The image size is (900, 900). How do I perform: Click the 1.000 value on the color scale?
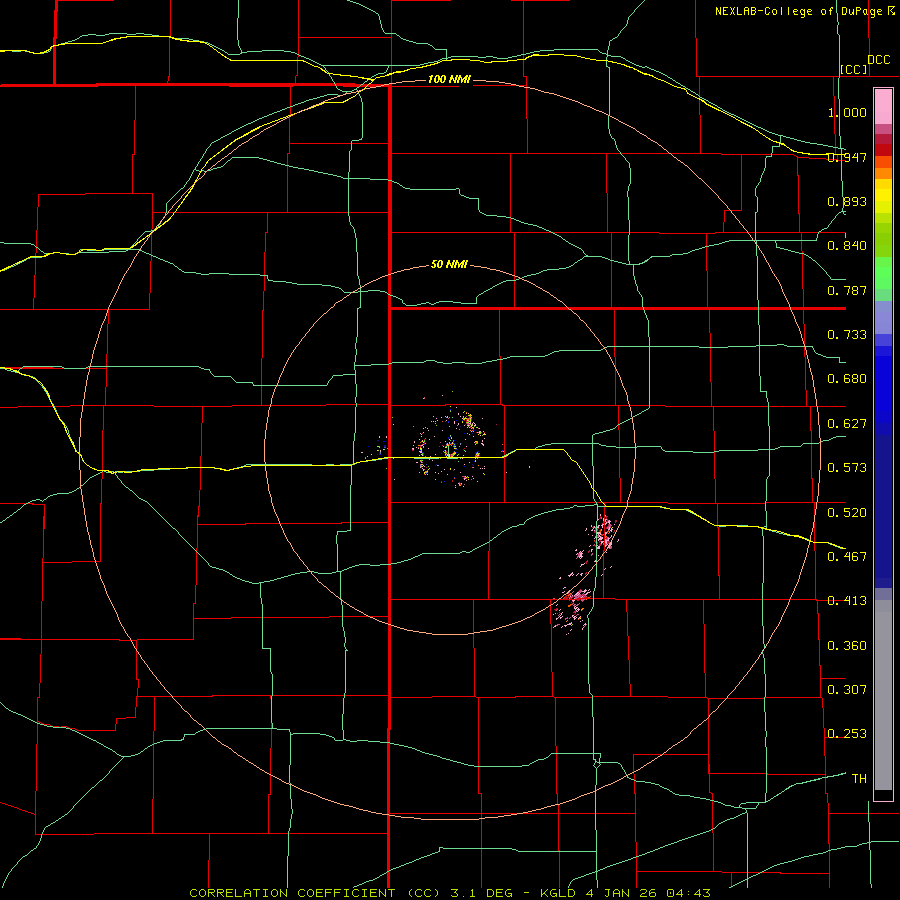(x=847, y=112)
